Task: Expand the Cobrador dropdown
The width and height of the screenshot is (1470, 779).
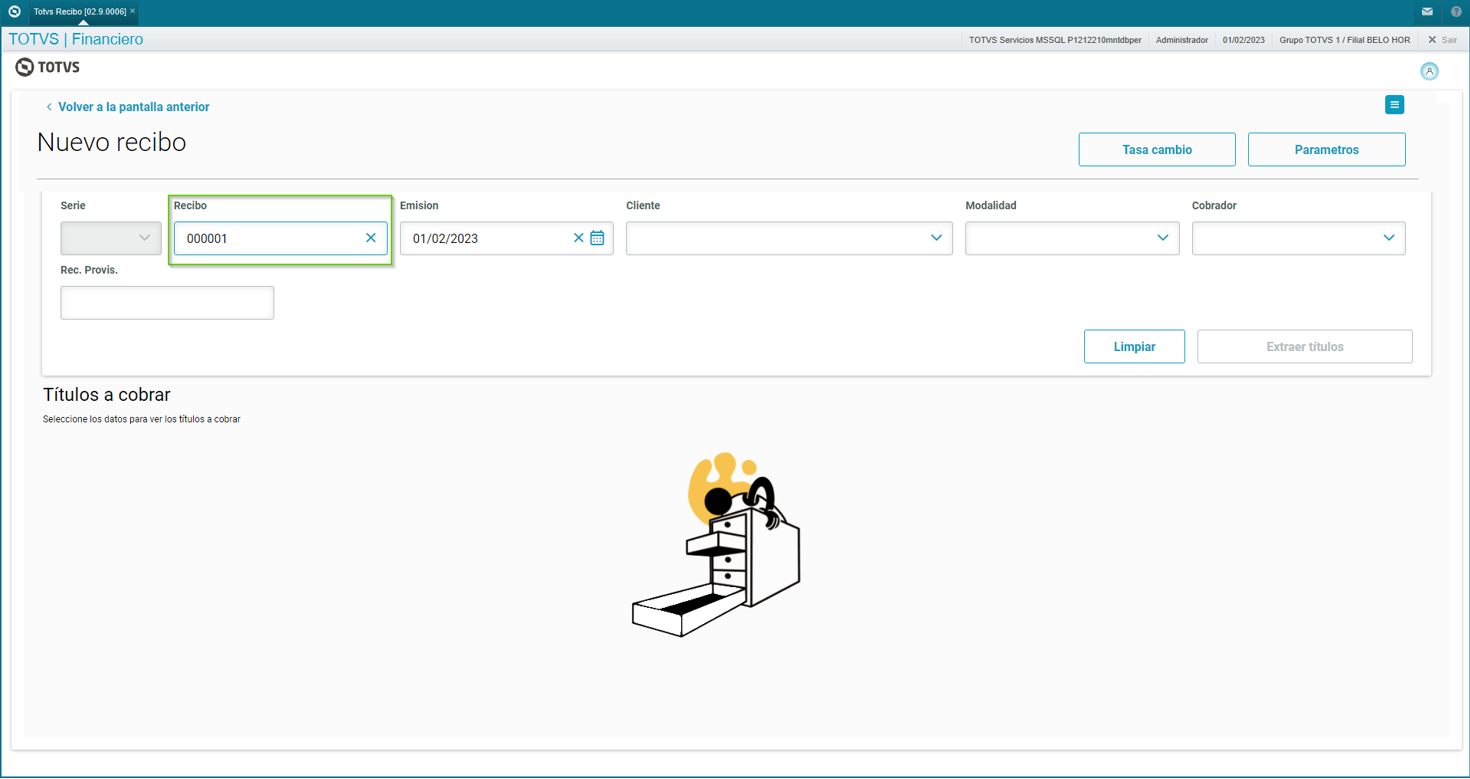Action: (x=1299, y=238)
